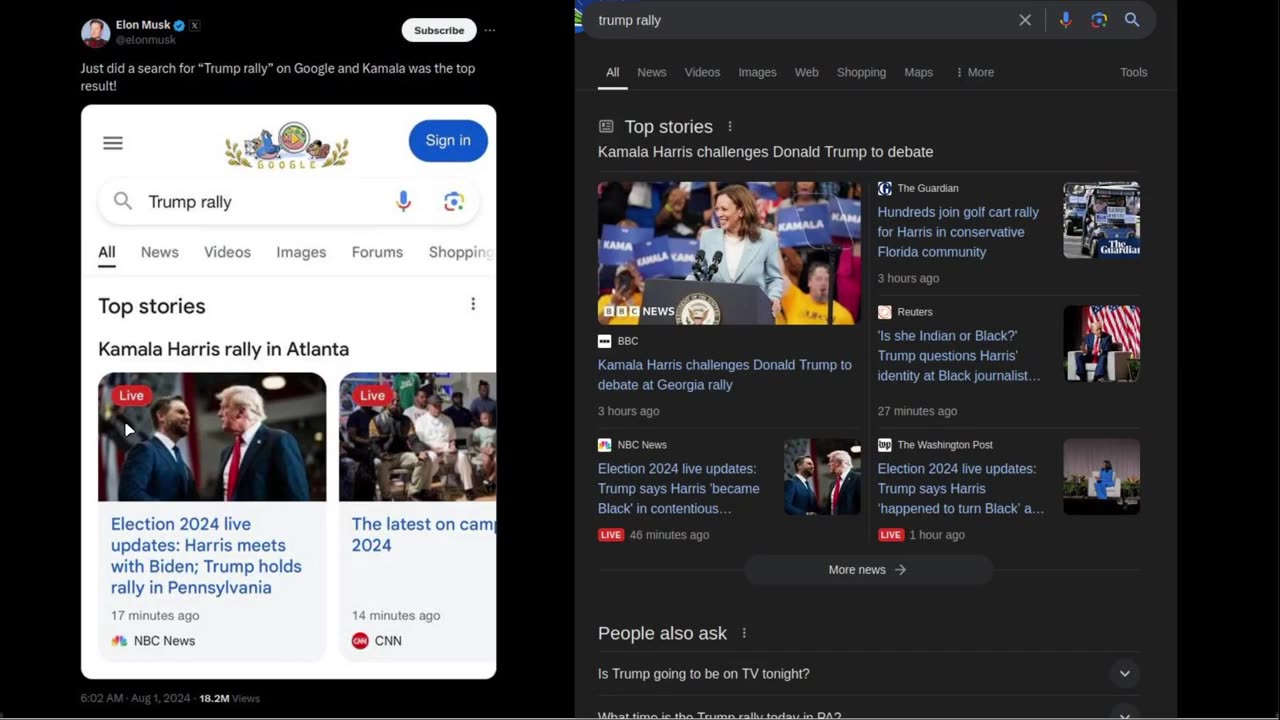Image resolution: width=1280 pixels, height=720 pixels.
Task: Select the News tab in the dark Google results
Action: [652, 72]
